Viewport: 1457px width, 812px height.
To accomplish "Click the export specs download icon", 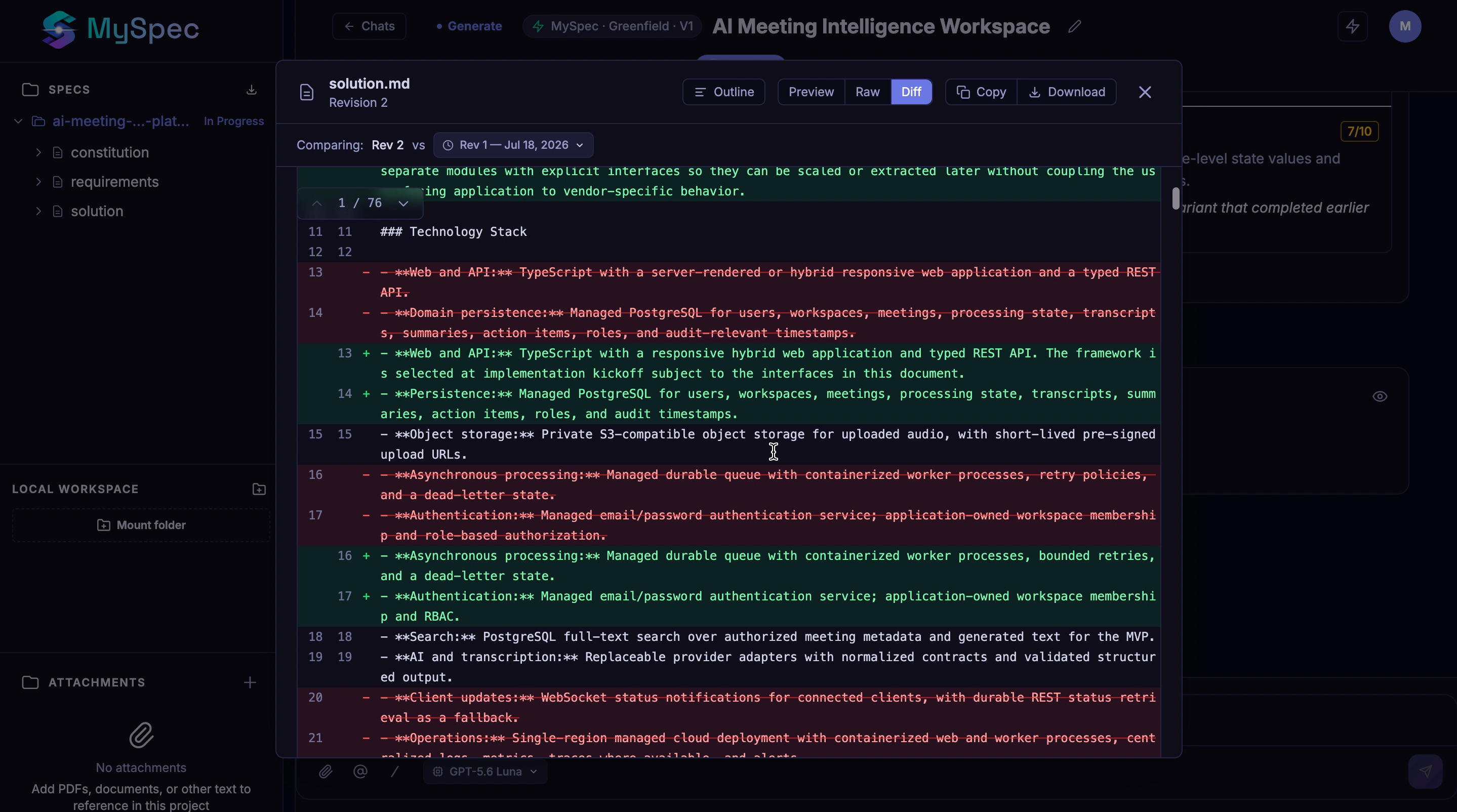I will point(252,90).
